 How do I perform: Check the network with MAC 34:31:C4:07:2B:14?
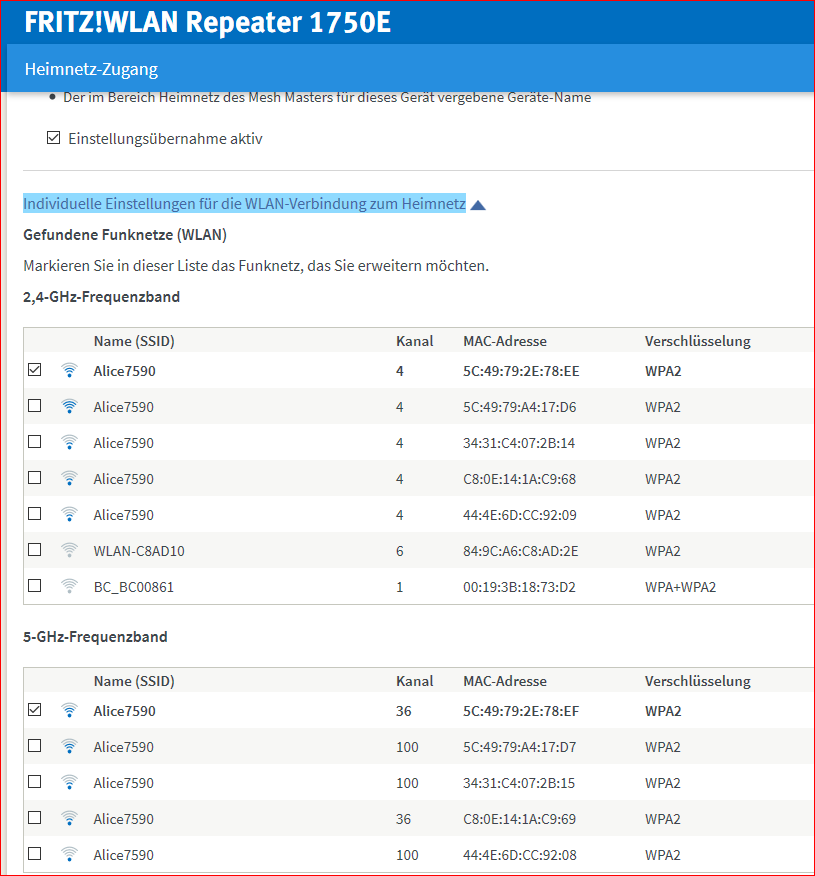tap(35, 441)
